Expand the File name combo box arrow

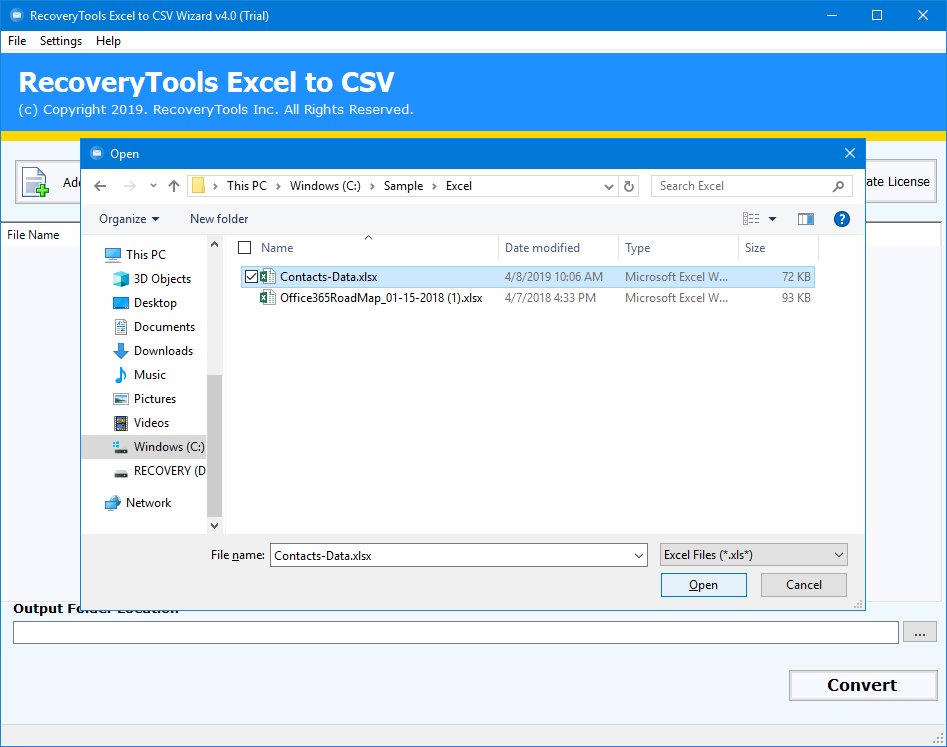(x=638, y=556)
